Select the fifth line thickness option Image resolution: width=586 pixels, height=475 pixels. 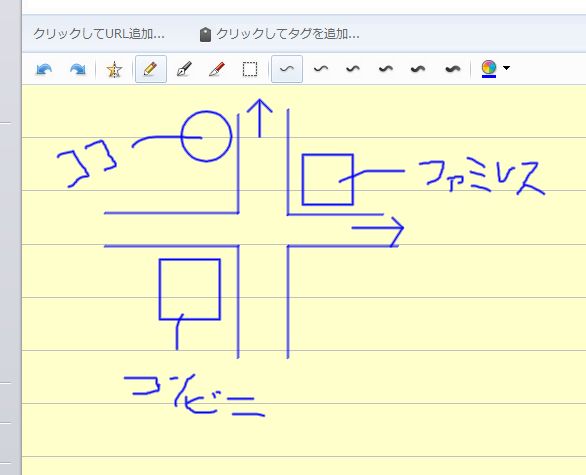coord(418,69)
